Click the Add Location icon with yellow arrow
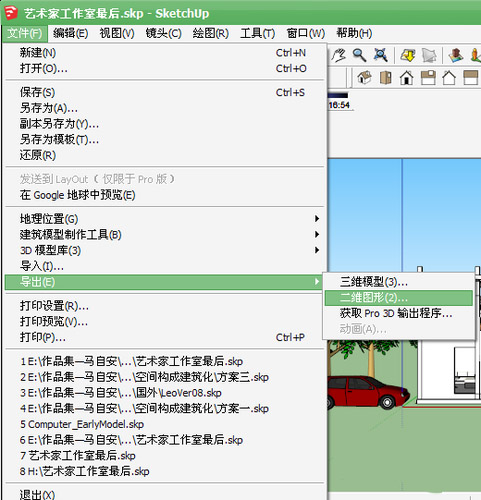Screen dimensions: 481x500 (408, 55)
